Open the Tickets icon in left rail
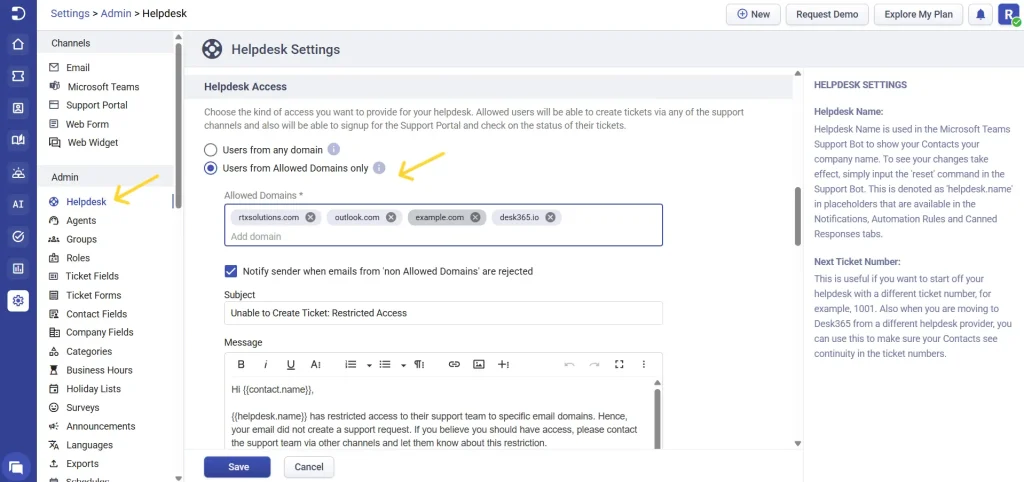The image size is (1024, 482). pos(18,76)
